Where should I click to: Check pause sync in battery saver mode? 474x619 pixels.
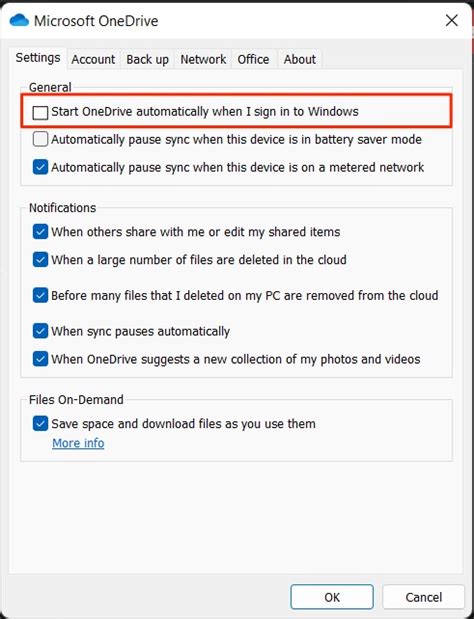40,139
